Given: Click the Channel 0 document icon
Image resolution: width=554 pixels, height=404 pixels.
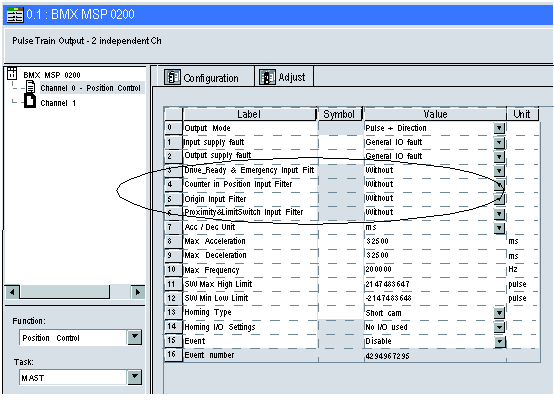Looking at the screenshot, I should tap(30, 87).
